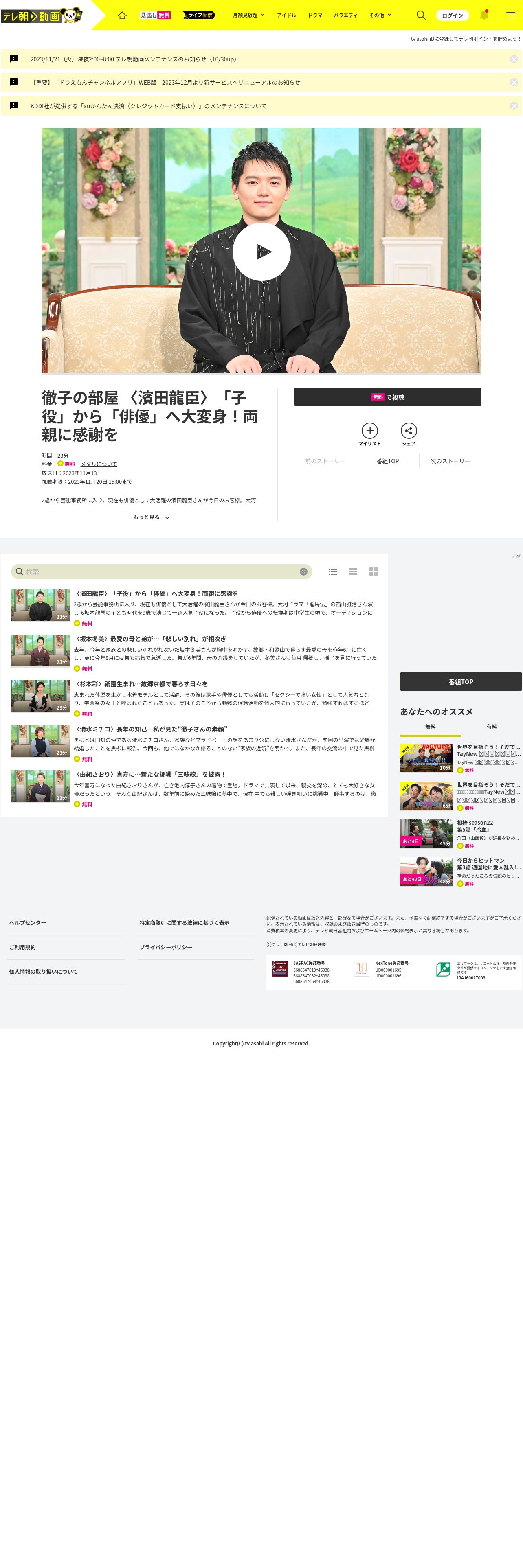This screenshot has width=523, height=1568.
Task: Open ドラマ menu item
Action: [x=315, y=15]
